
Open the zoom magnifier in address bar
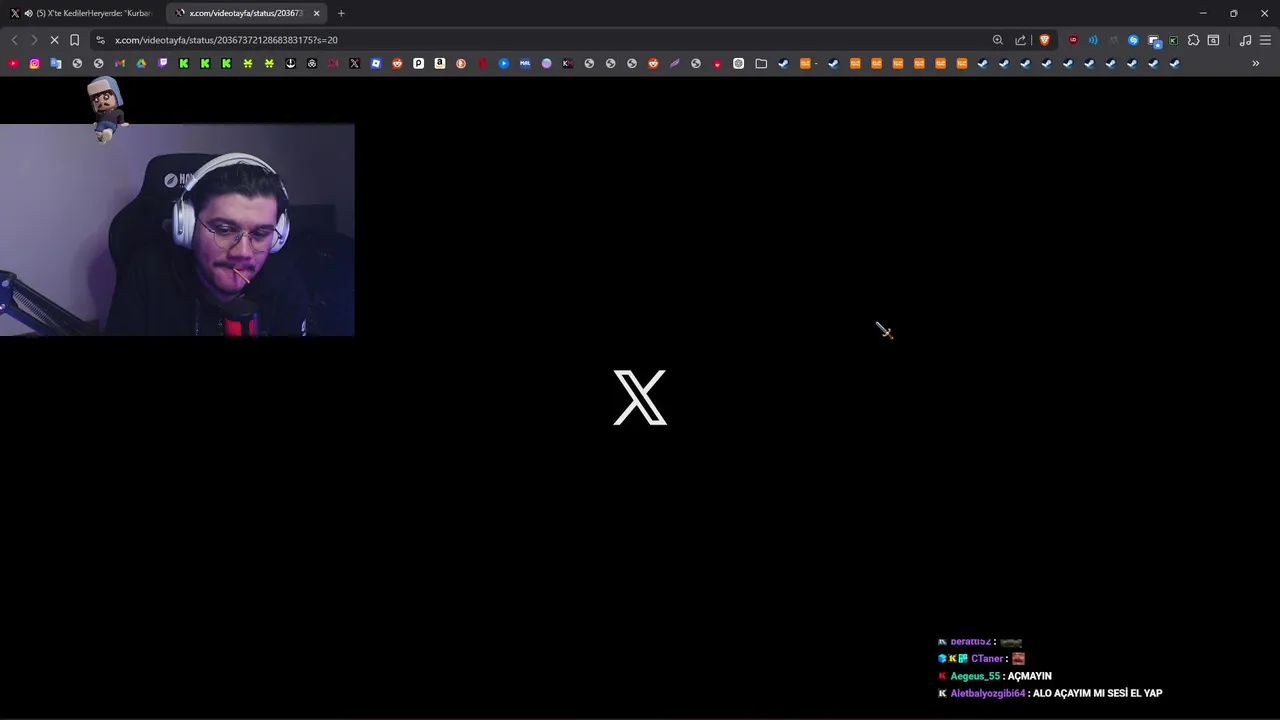[997, 40]
